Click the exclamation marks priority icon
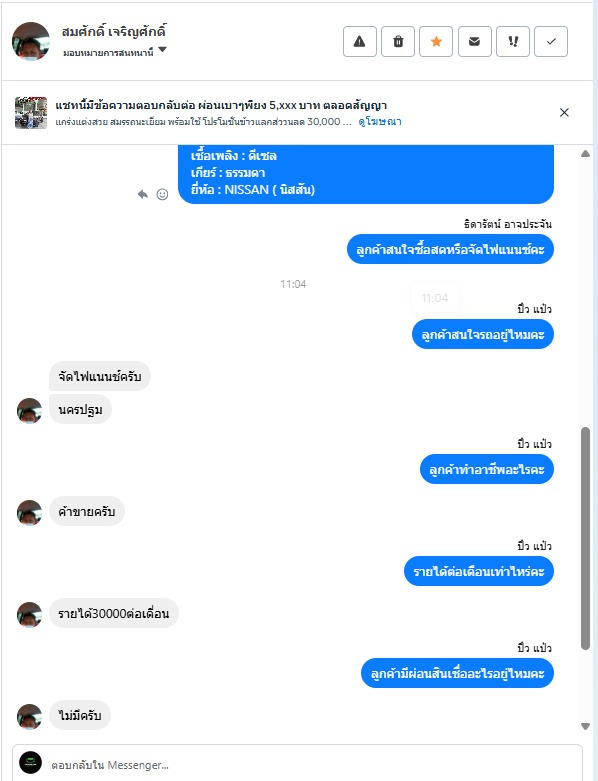 pos(513,41)
